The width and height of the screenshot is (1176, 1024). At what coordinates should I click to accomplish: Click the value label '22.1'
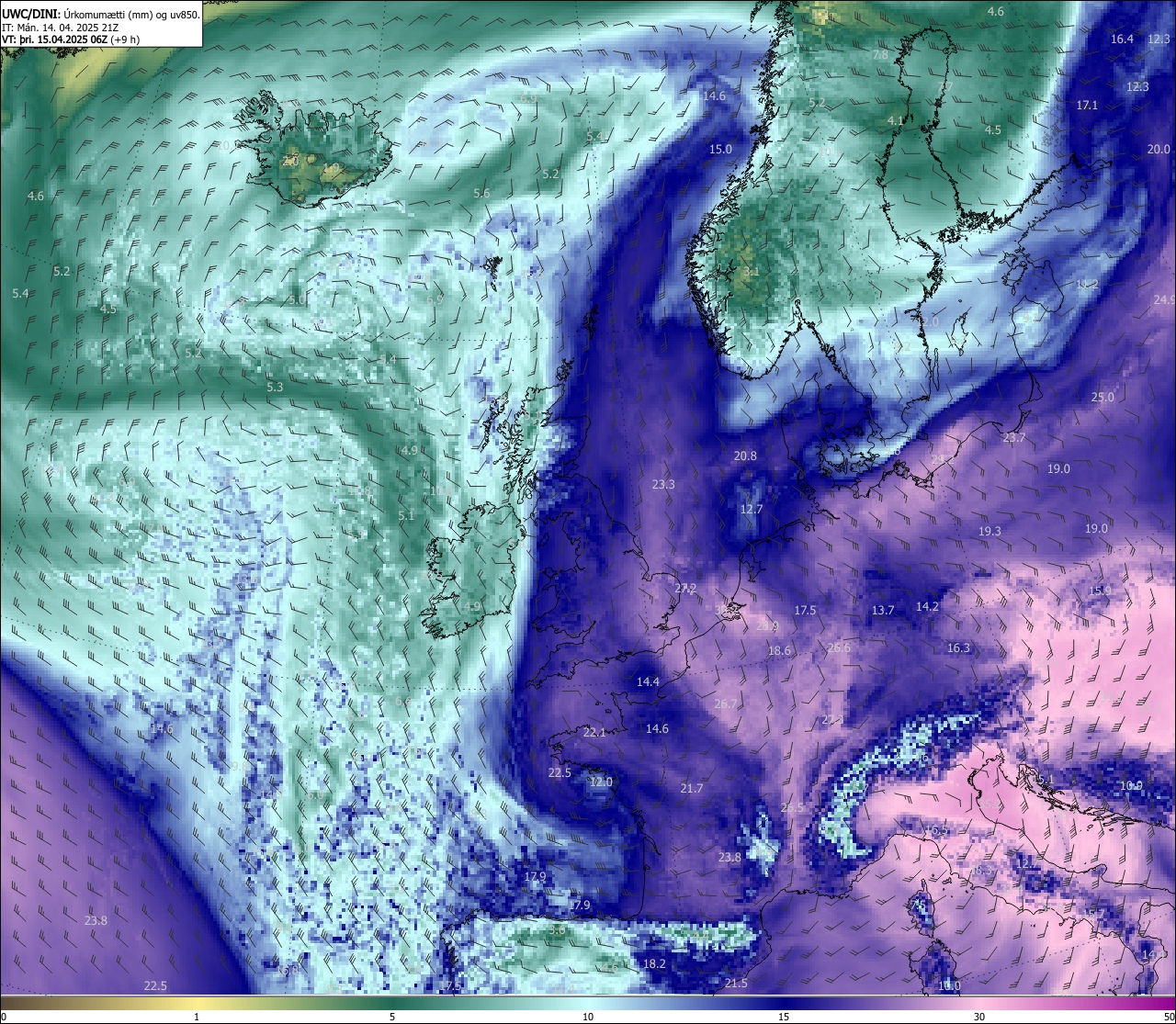pyautogui.click(x=594, y=732)
